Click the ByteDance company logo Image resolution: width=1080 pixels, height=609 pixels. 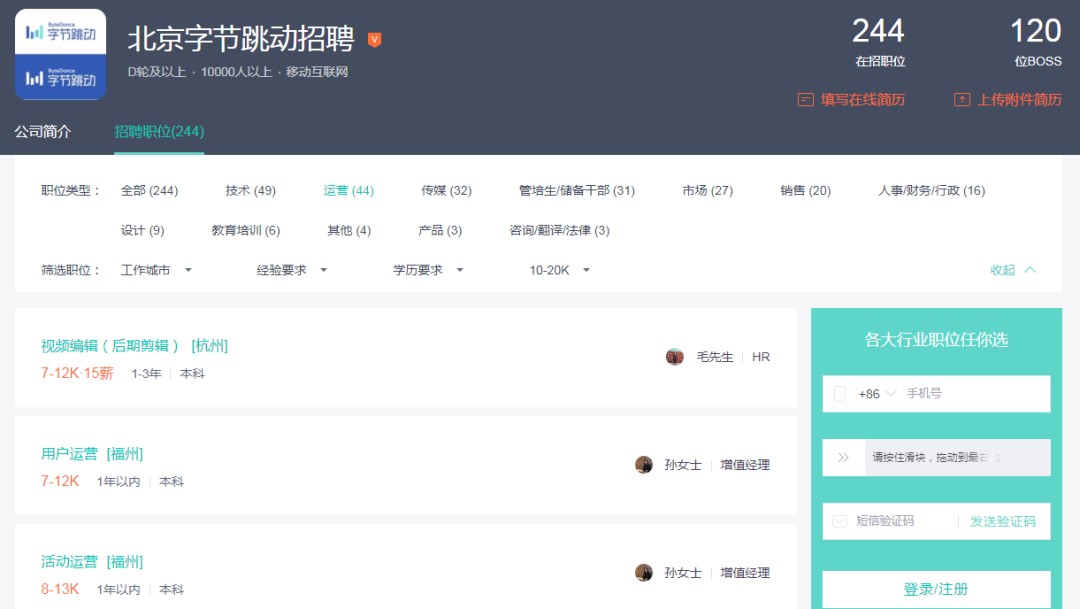point(61,54)
